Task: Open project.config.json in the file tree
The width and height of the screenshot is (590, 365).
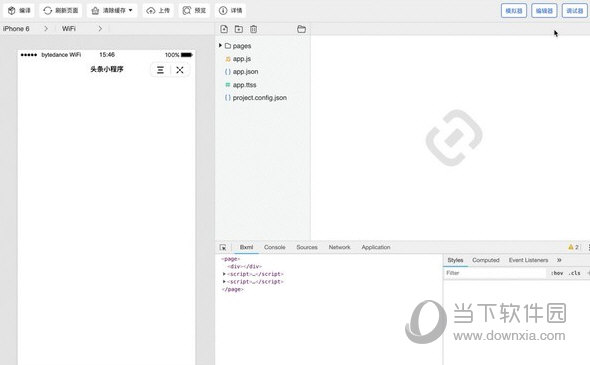Action: (260, 98)
